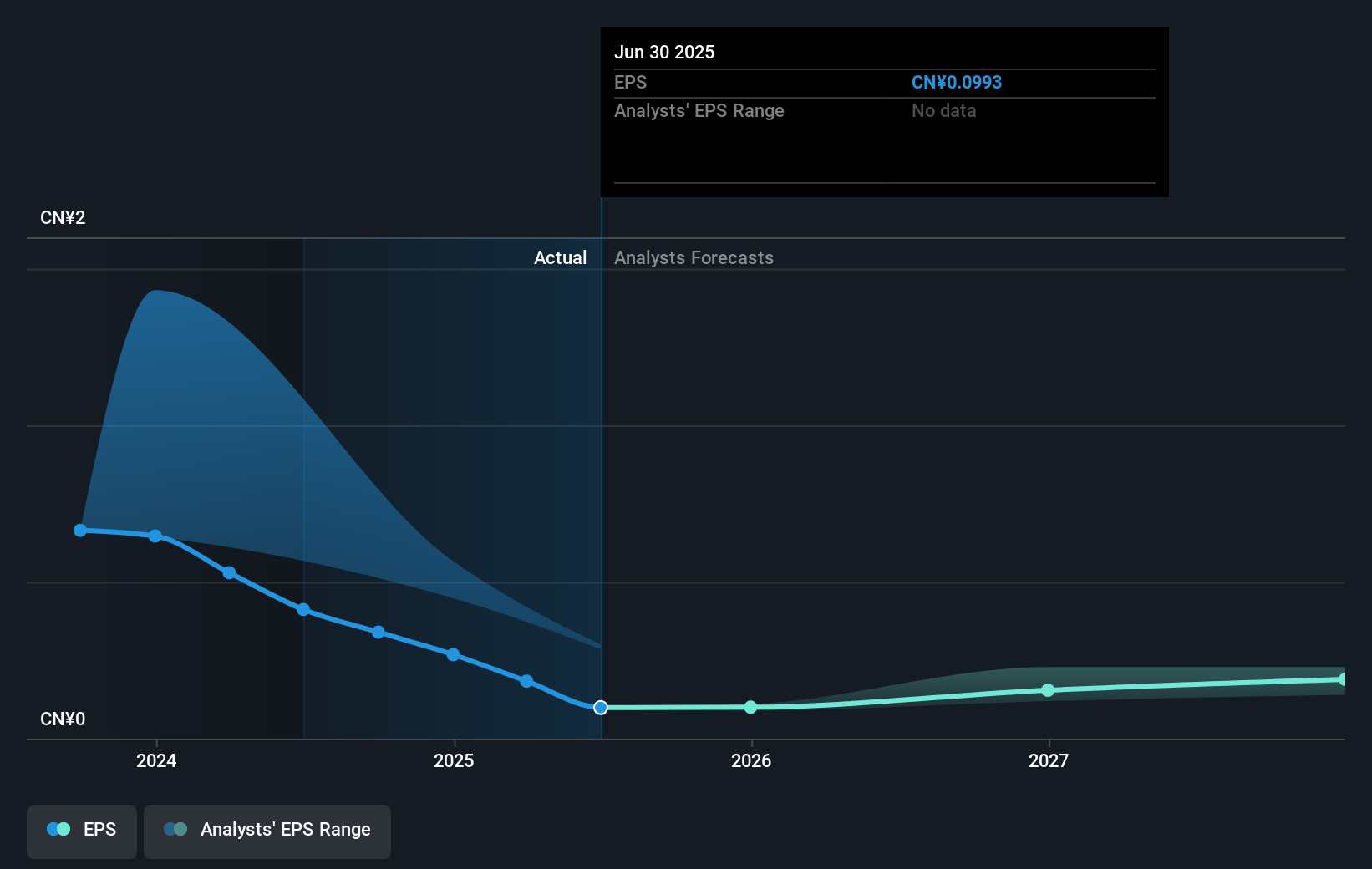The width and height of the screenshot is (1372, 869).
Task: Click the first blue EPS data point near 2024
Action: pos(79,530)
